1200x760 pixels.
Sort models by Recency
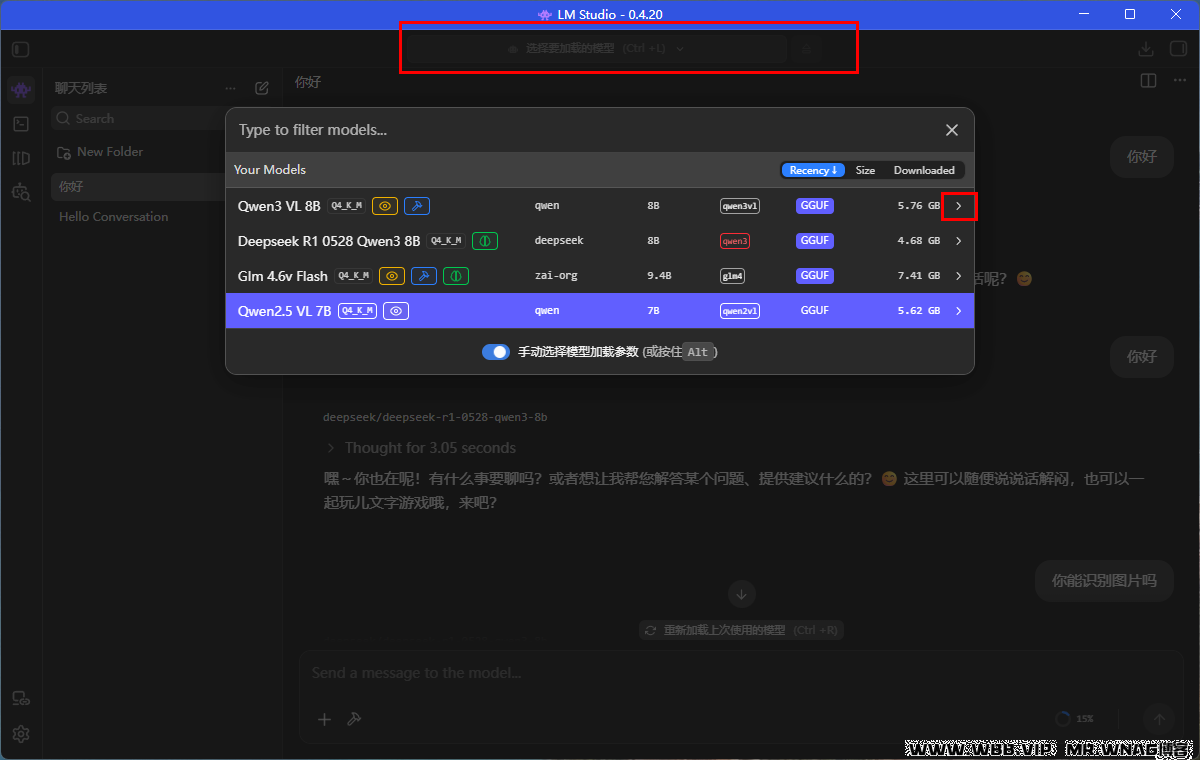click(813, 170)
